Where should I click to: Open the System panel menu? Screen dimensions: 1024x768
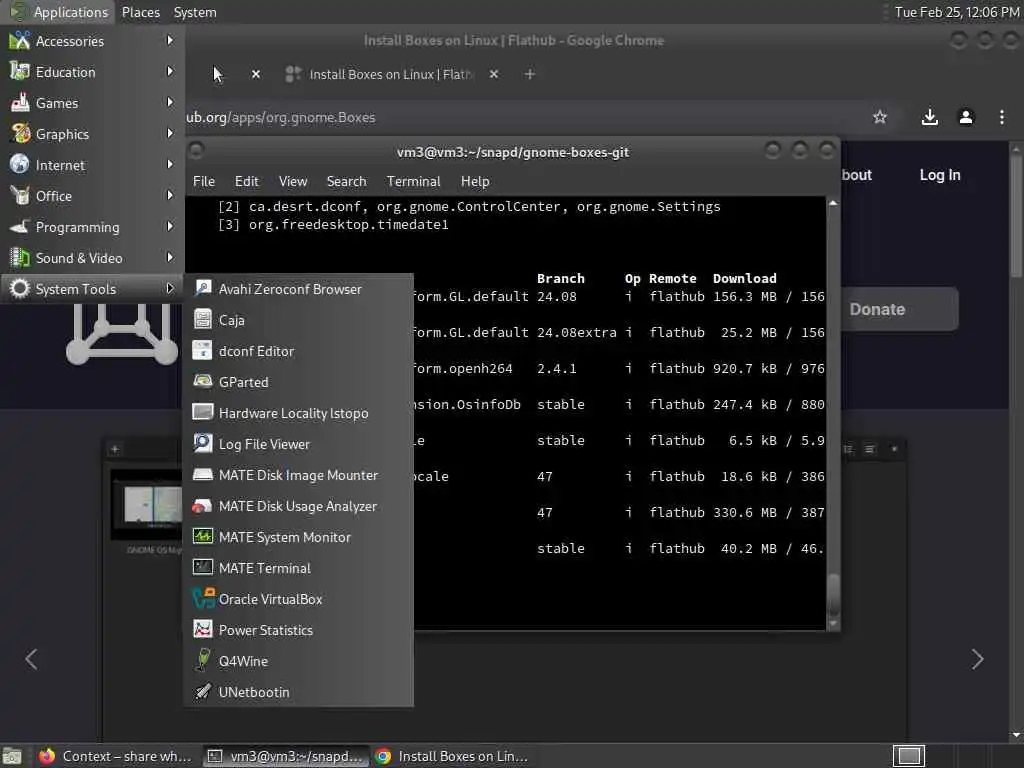pyautogui.click(x=195, y=12)
